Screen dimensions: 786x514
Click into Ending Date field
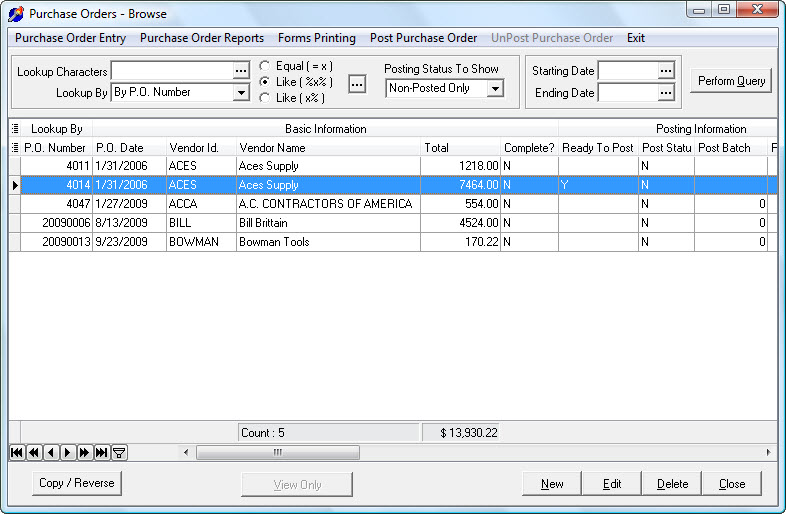(x=628, y=93)
